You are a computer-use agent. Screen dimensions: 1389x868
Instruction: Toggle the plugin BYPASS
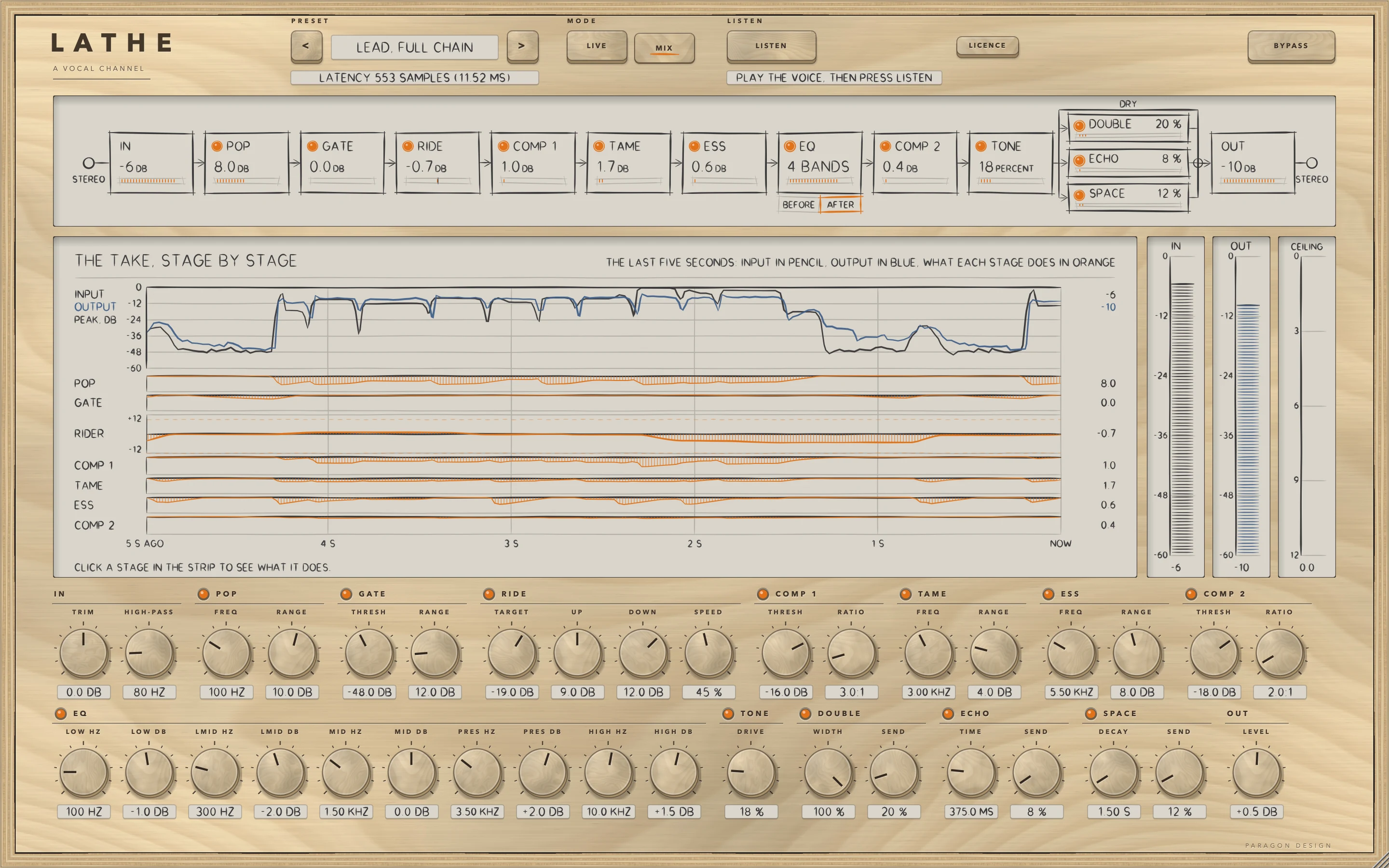[x=1291, y=46]
